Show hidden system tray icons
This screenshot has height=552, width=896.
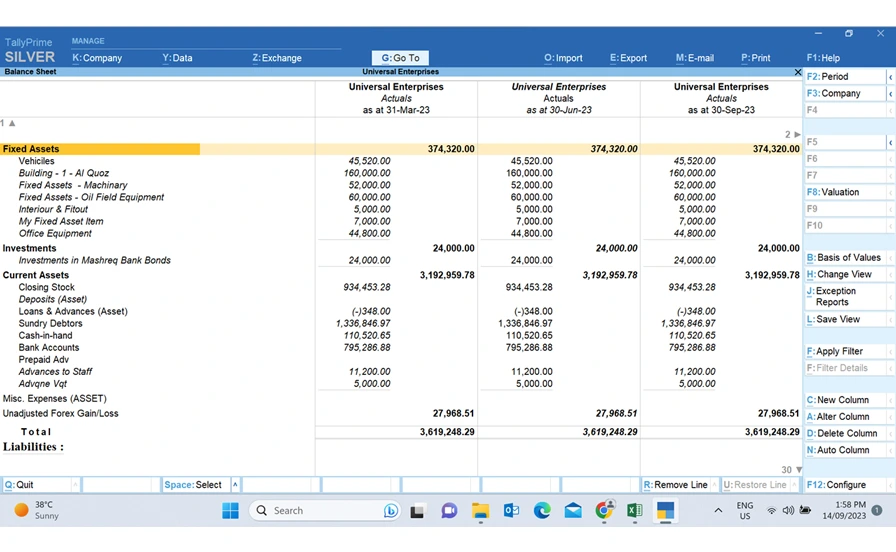pos(718,510)
